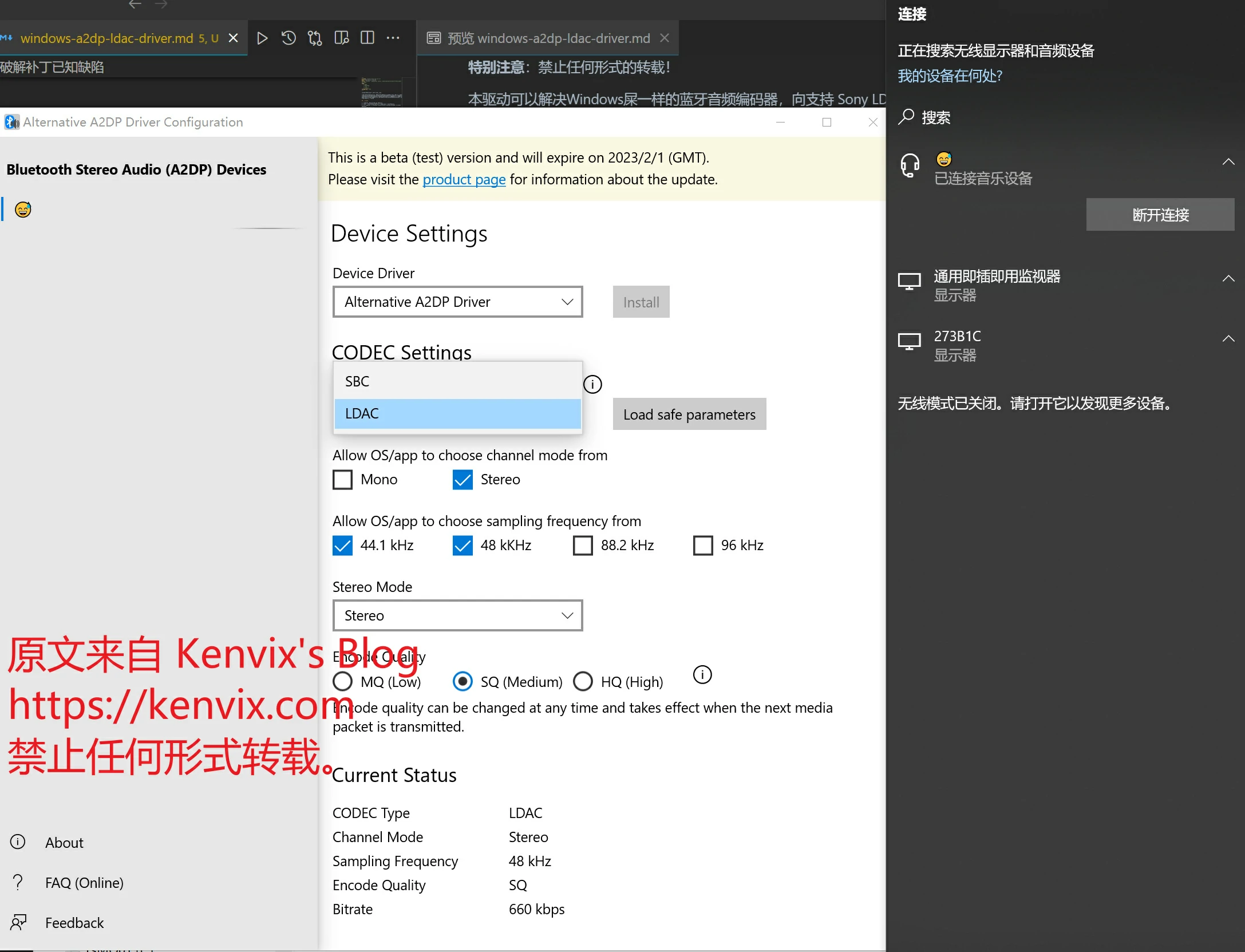Image resolution: width=1245 pixels, height=952 pixels.
Task: Enable the Mono channel checkbox
Action: coord(343,479)
